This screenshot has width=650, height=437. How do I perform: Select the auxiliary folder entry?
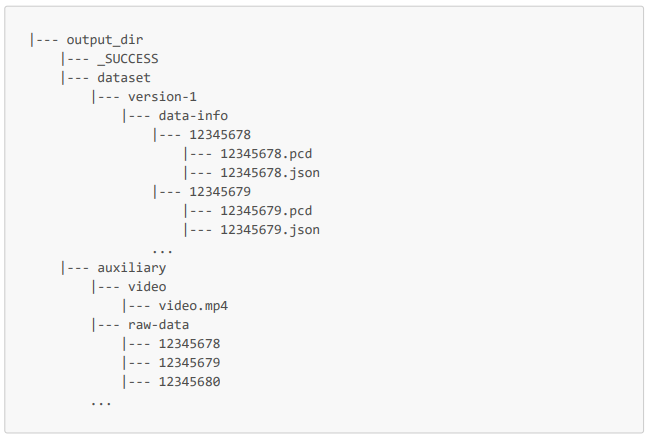pyautogui.click(x=132, y=268)
